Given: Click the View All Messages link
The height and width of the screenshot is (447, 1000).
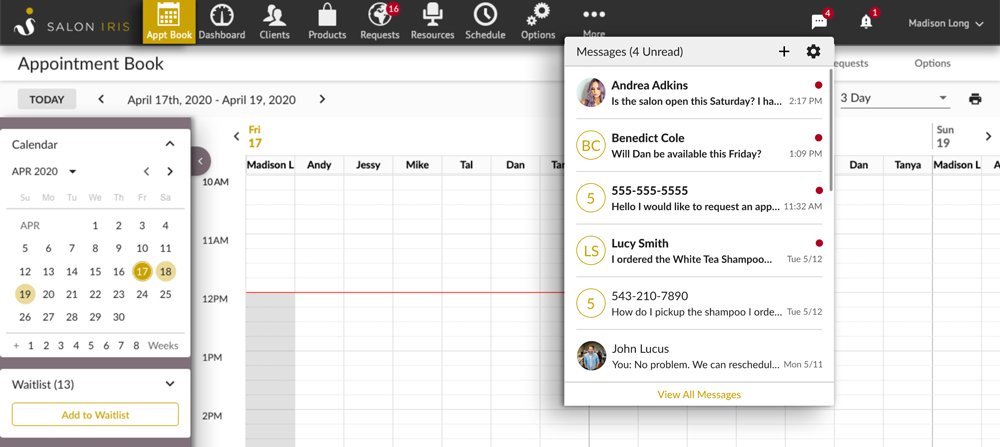Looking at the screenshot, I should pos(699,395).
